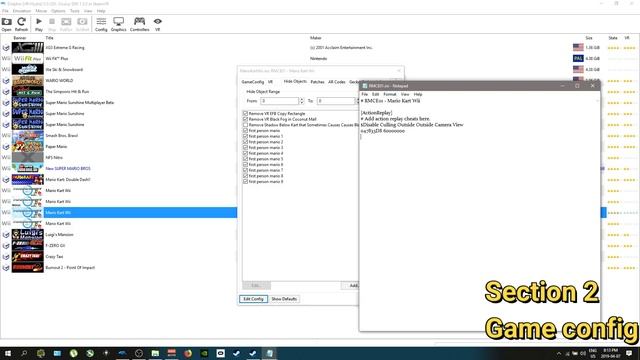Toggle the 'first person mario 5' checkbox

[245, 159]
